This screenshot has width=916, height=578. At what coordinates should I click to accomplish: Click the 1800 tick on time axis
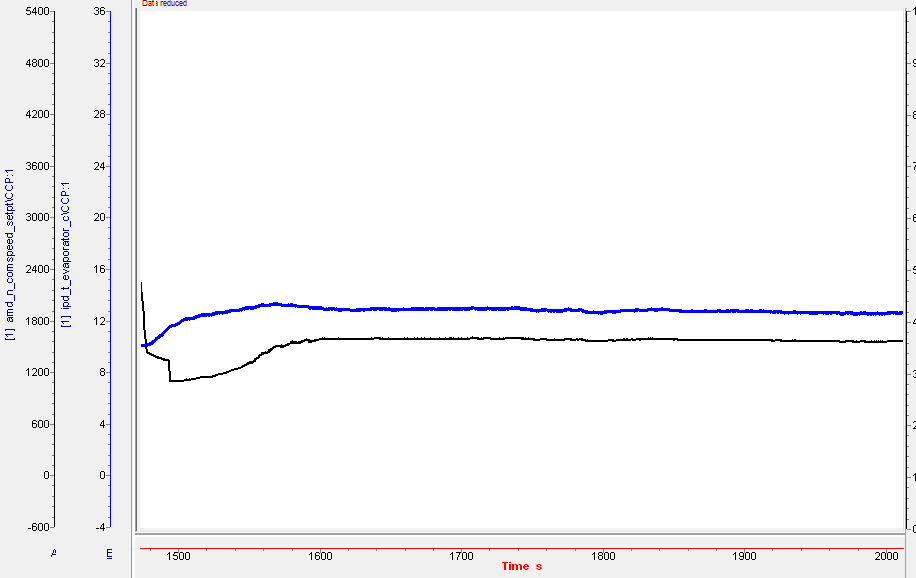point(603,556)
